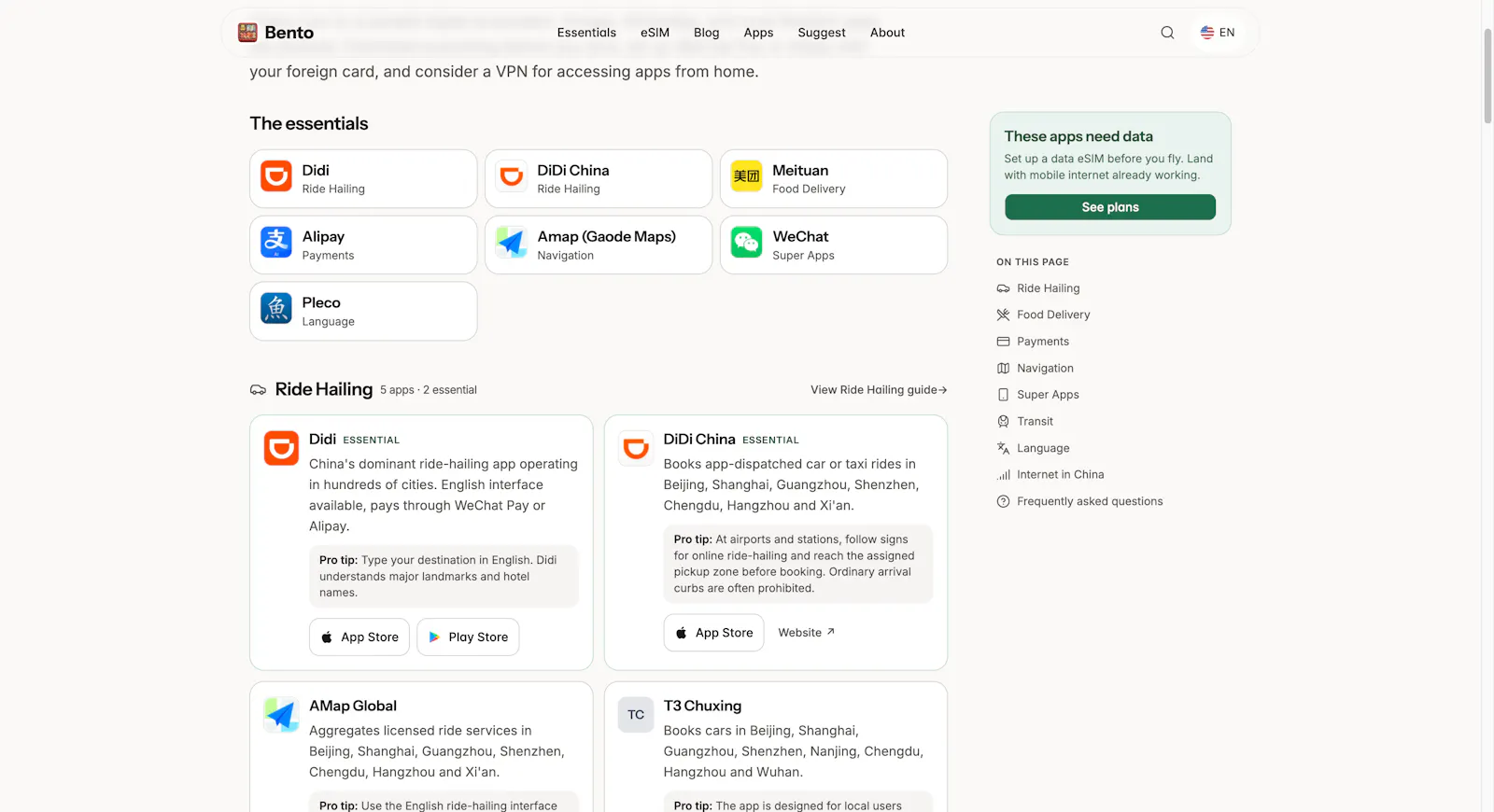
Task: Click the AMap Global app icon
Action: tap(281, 715)
